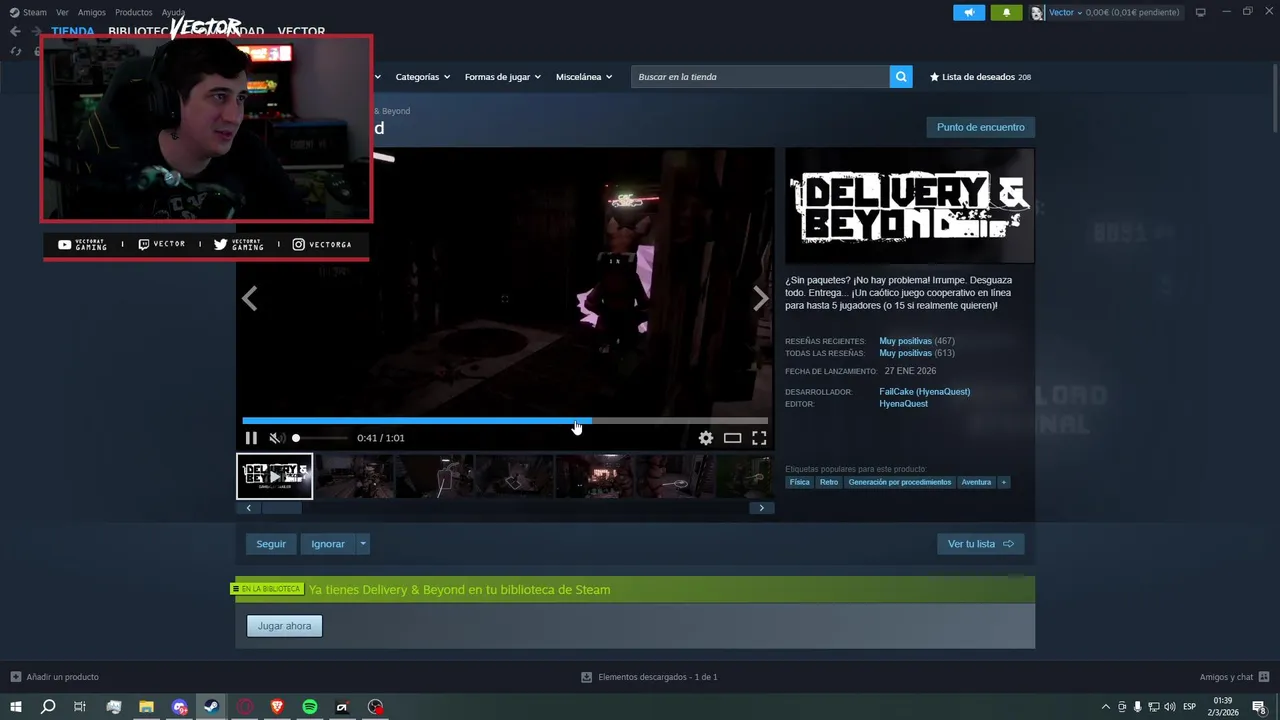The image size is (1280, 720).
Task: Select the Aventura tag
Action: [976, 482]
